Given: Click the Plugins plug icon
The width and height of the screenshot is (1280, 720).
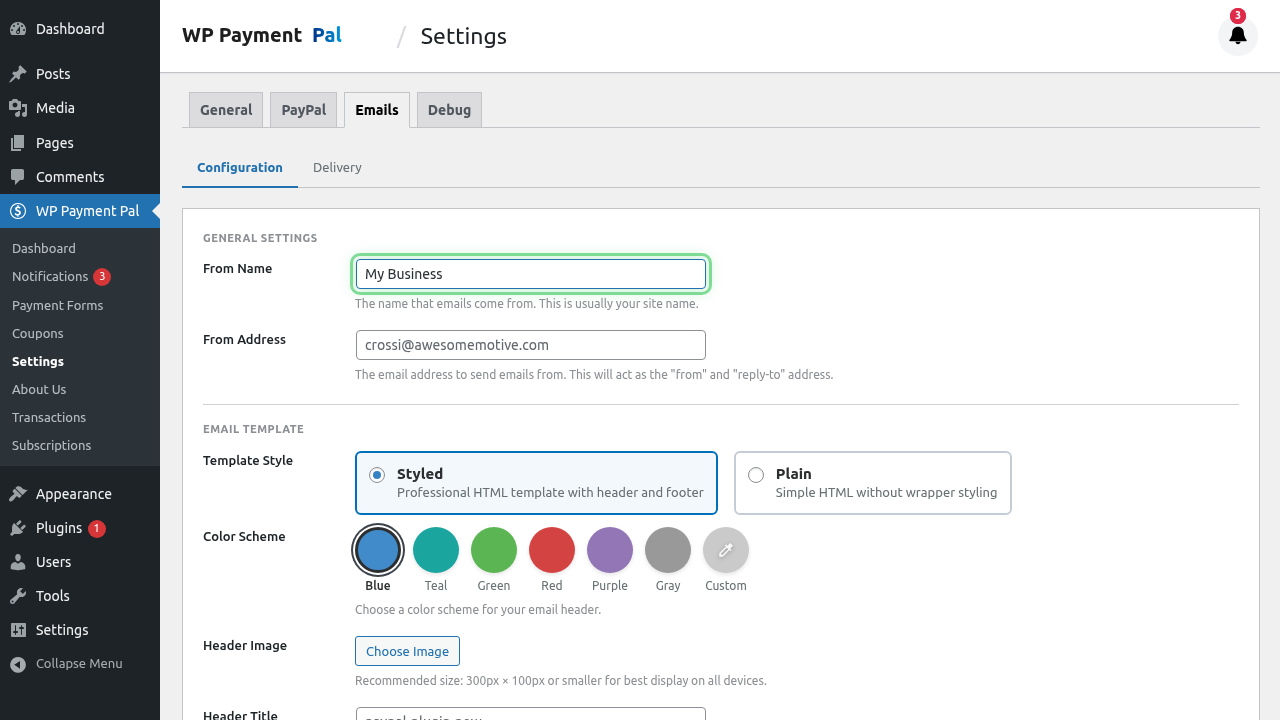Looking at the screenshot, I should [18, 528].
